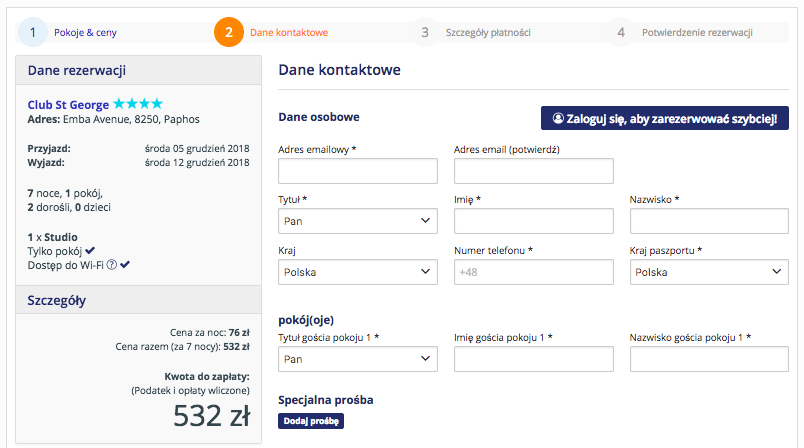Viewport: 804px width, 448px height.
Task: Go to Pokoje & ceny step
Action: [x=86, y=32]
